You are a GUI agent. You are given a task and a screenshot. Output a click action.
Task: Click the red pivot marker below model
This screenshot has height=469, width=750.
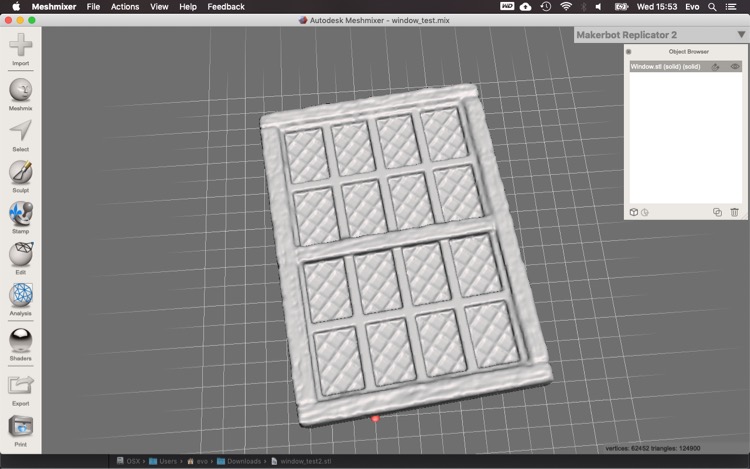point(375,418)
